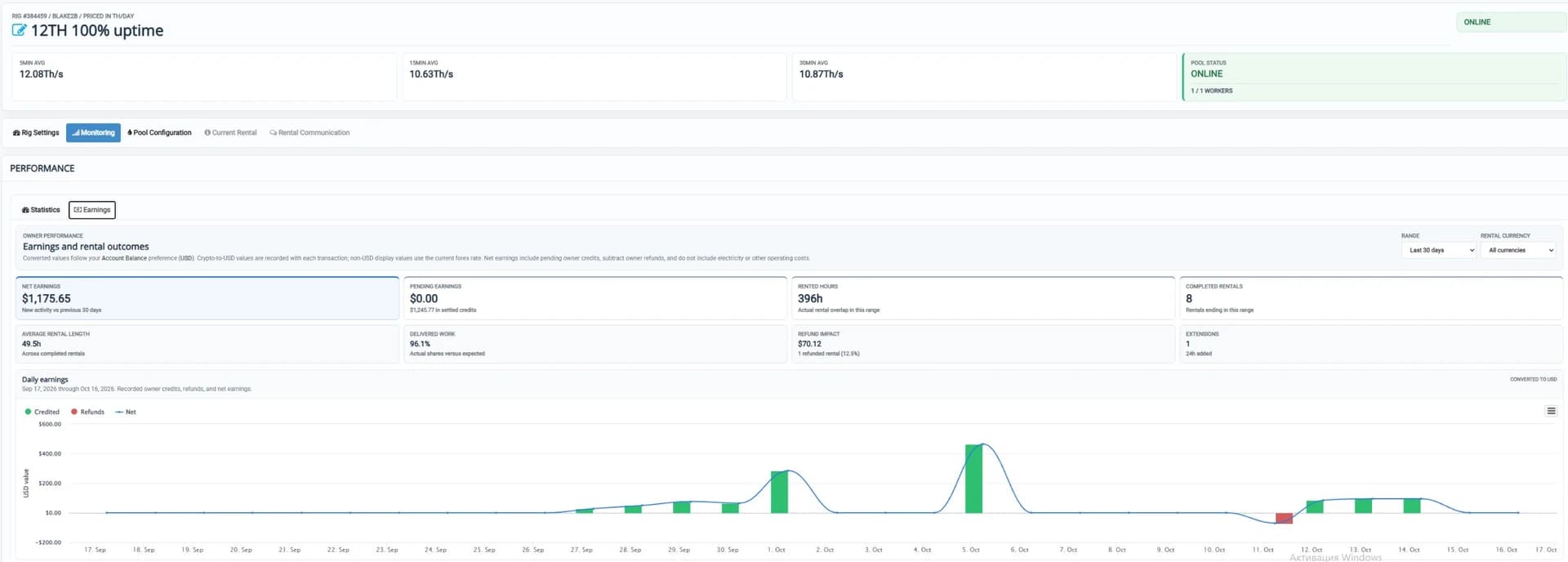Click the Extensions card
The width and height of the screenshot is (1568, 562).
point(1371,344)
